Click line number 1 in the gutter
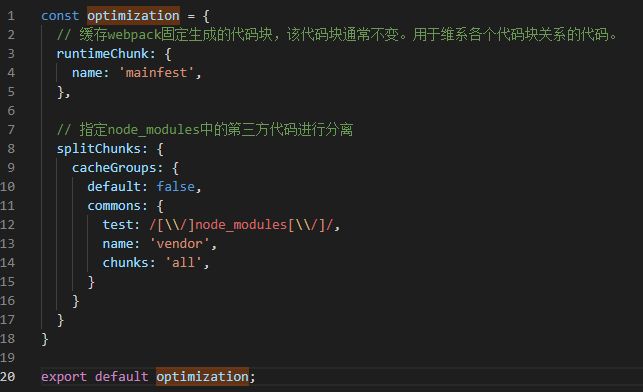643x392 pixels. [x=11, y=16]
